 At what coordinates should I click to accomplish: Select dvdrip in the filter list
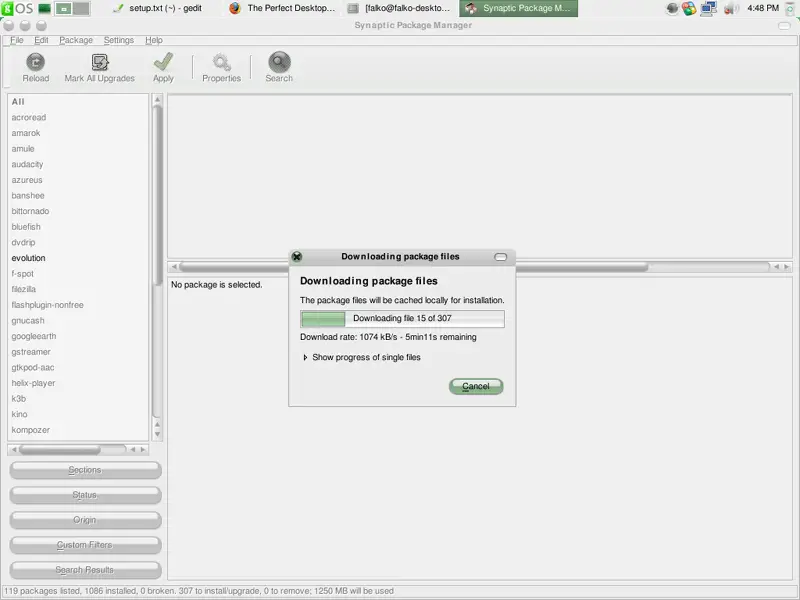(78, 242)
